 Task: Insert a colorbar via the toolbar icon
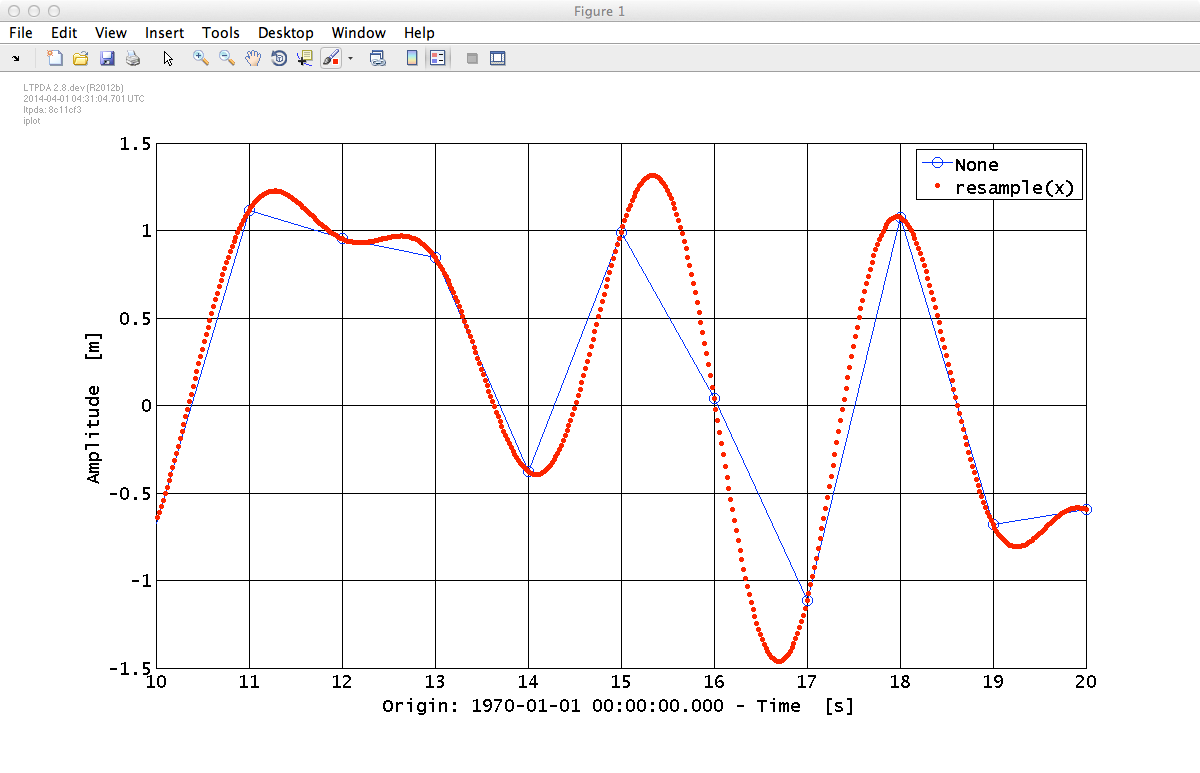pos(411,59)
